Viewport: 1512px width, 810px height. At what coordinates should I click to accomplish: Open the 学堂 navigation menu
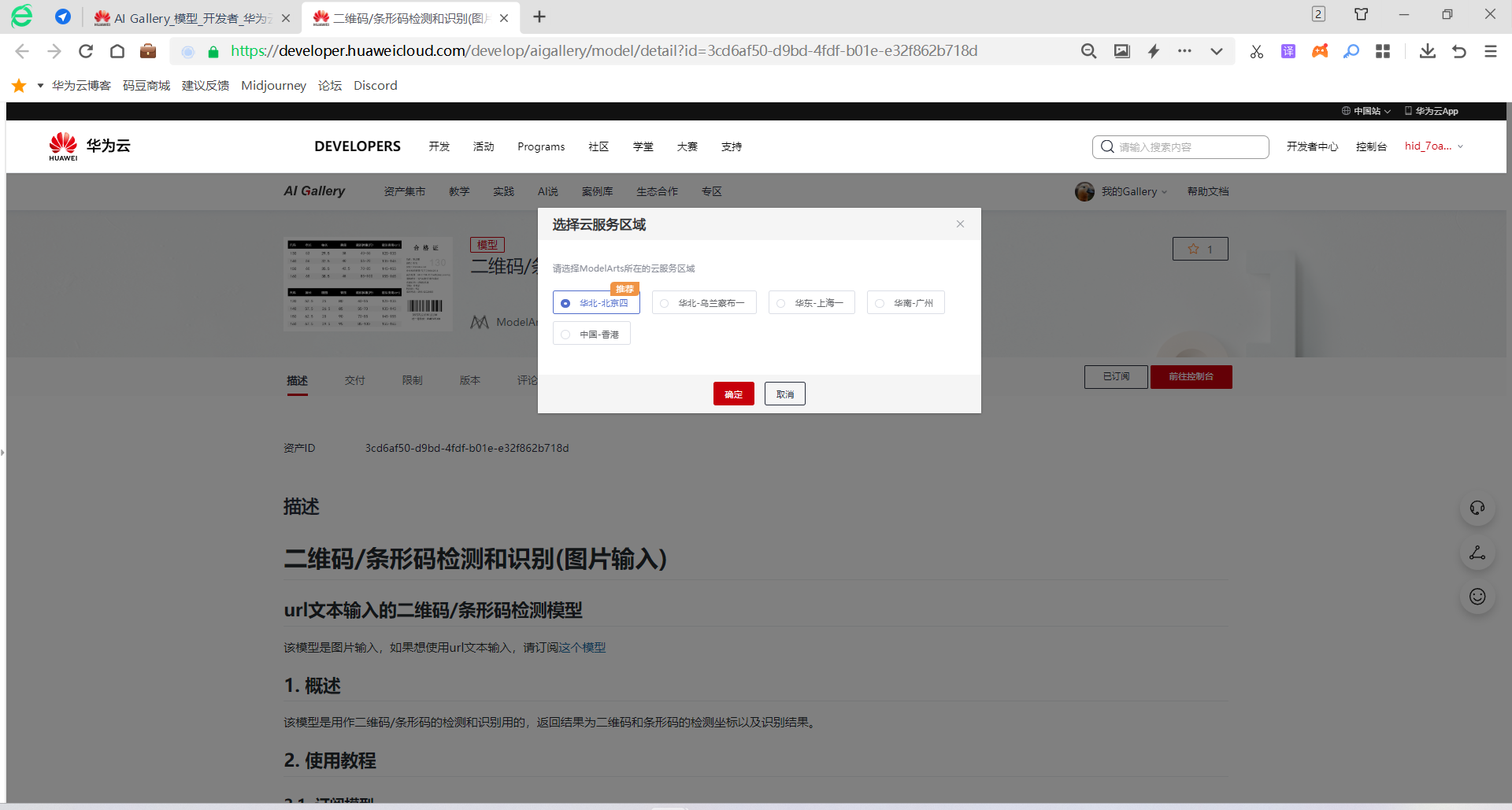(643, 146)
